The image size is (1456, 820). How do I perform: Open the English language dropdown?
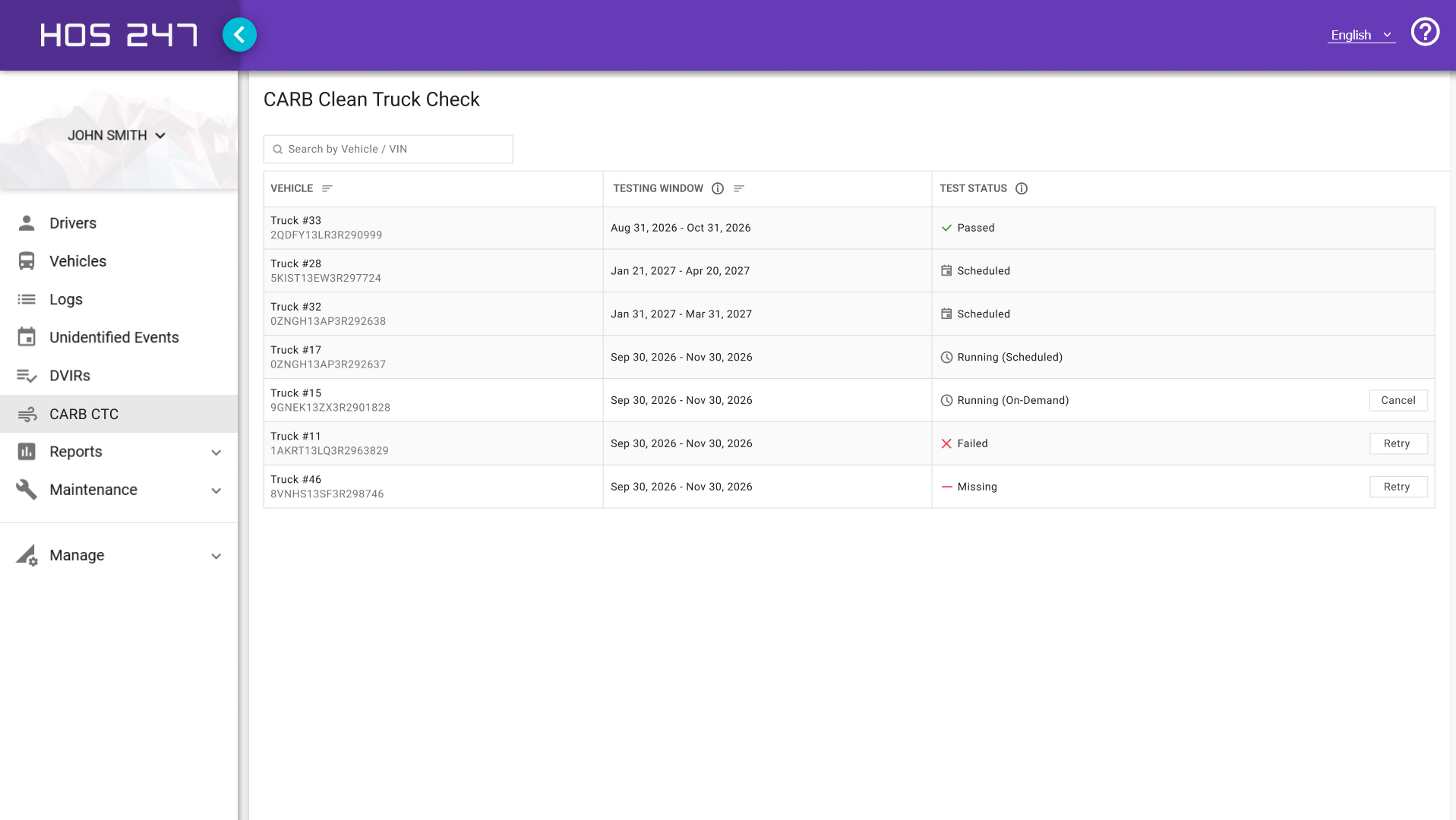(x=1361, y=35)
